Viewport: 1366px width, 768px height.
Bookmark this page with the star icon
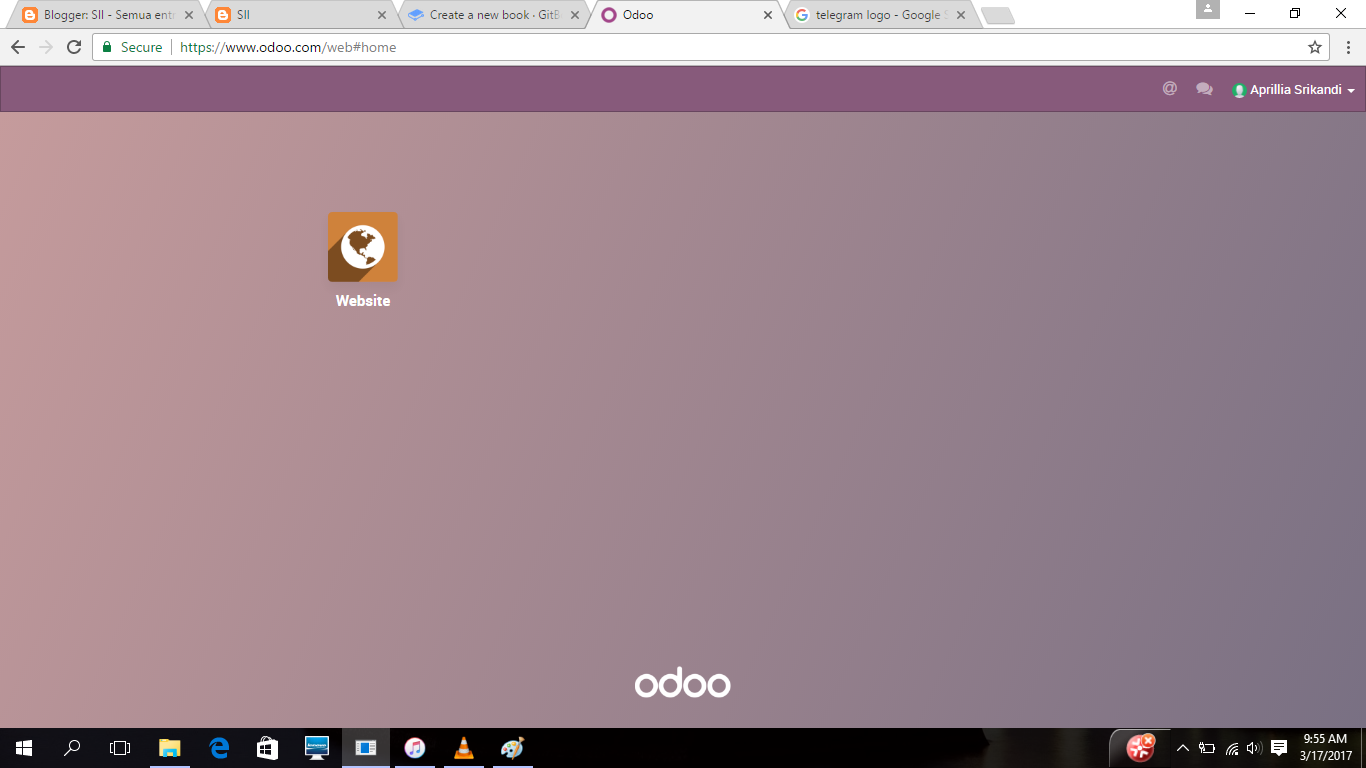pyautogui.click(x=1315, y=47)
